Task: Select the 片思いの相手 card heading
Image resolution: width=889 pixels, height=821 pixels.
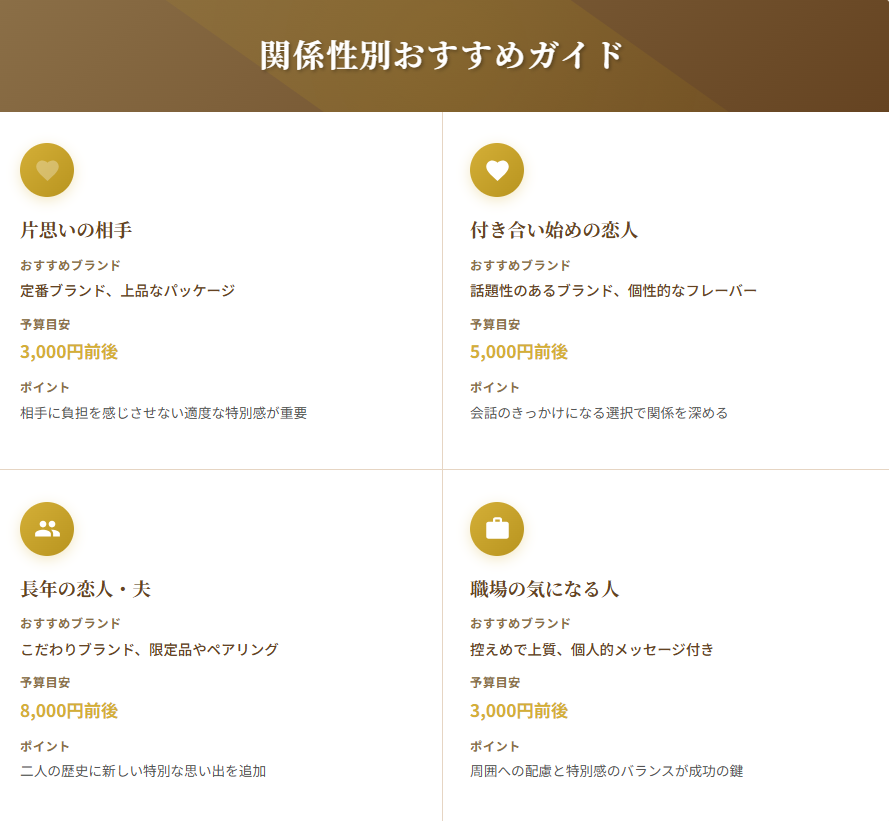Action: (76, 230)
